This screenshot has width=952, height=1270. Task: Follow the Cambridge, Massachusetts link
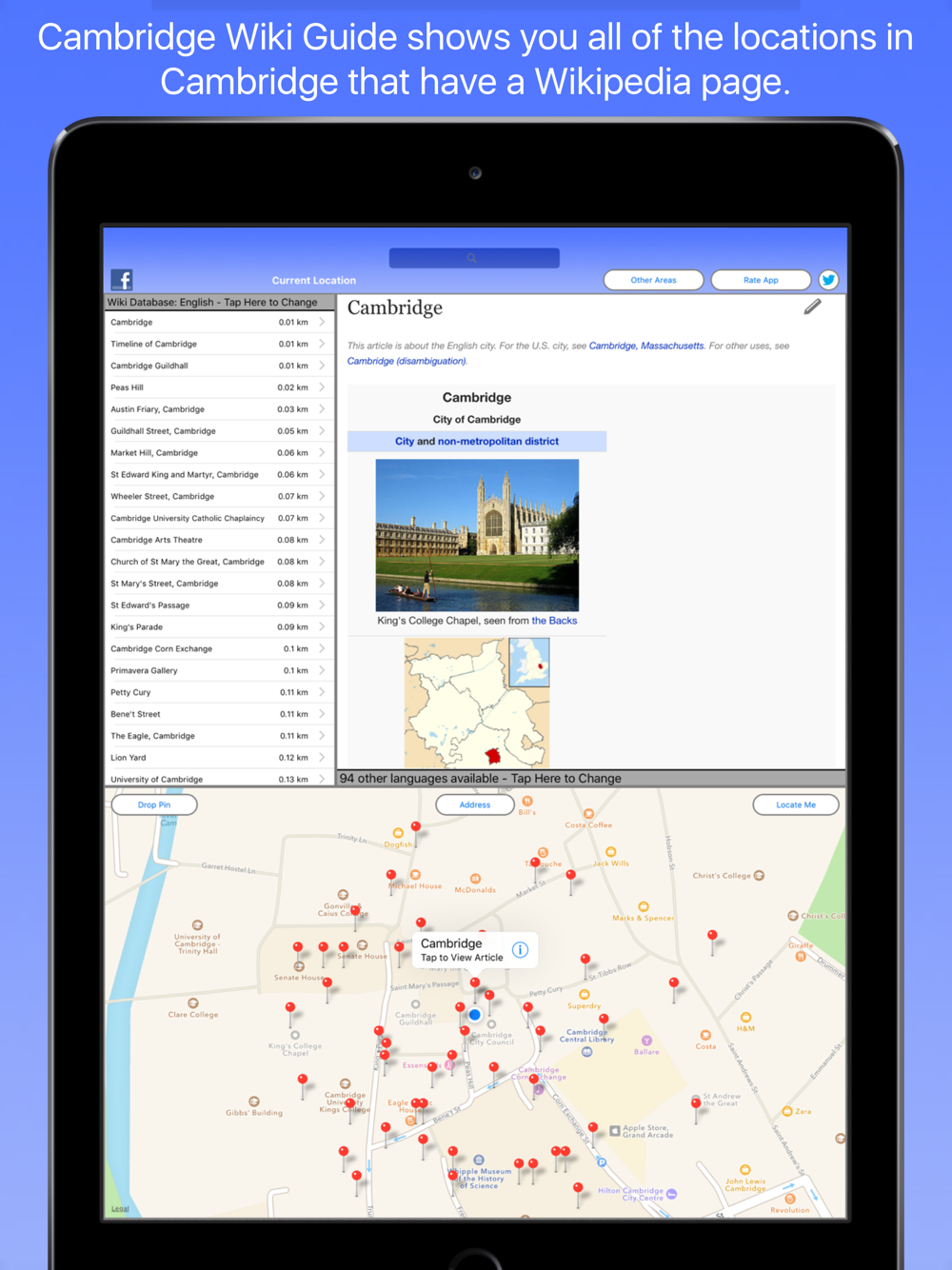647,346
